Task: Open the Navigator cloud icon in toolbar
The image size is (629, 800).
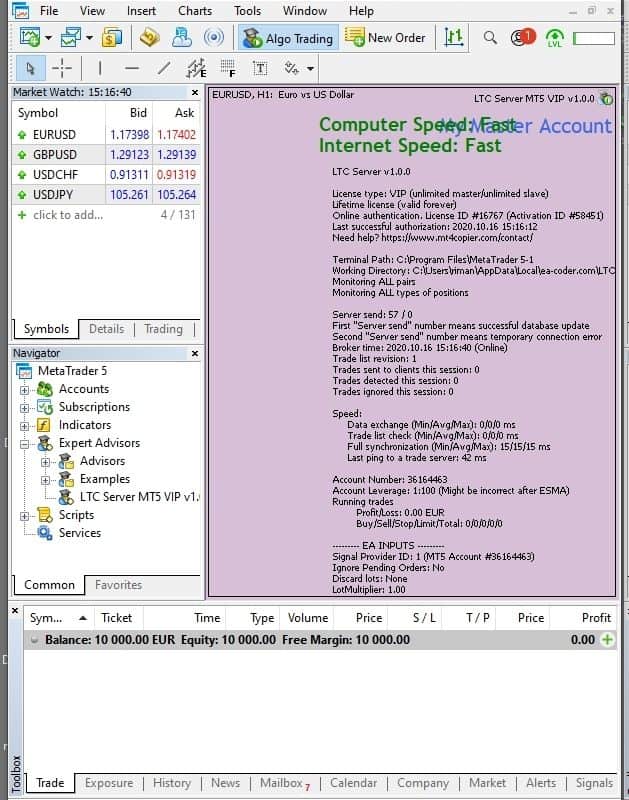Action: (x=181, y=37)
